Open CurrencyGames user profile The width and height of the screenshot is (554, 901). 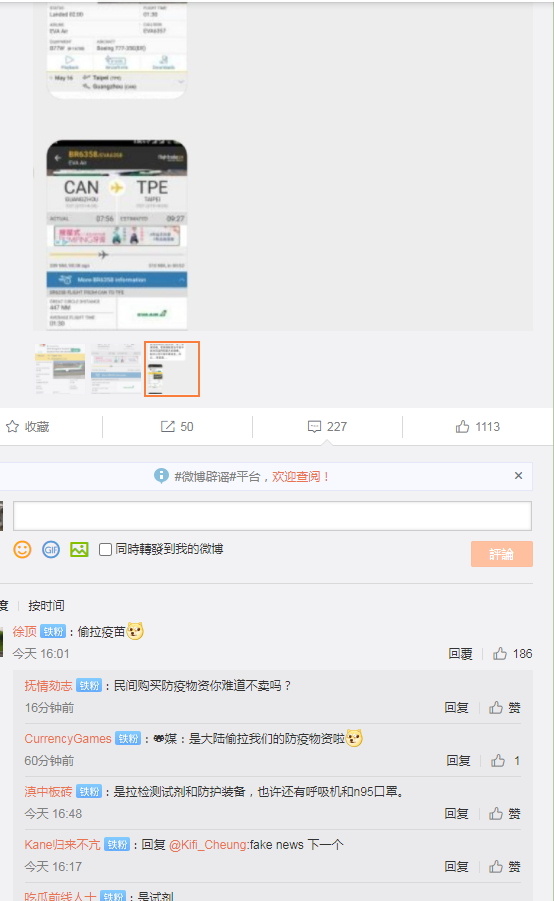point(68,738)
